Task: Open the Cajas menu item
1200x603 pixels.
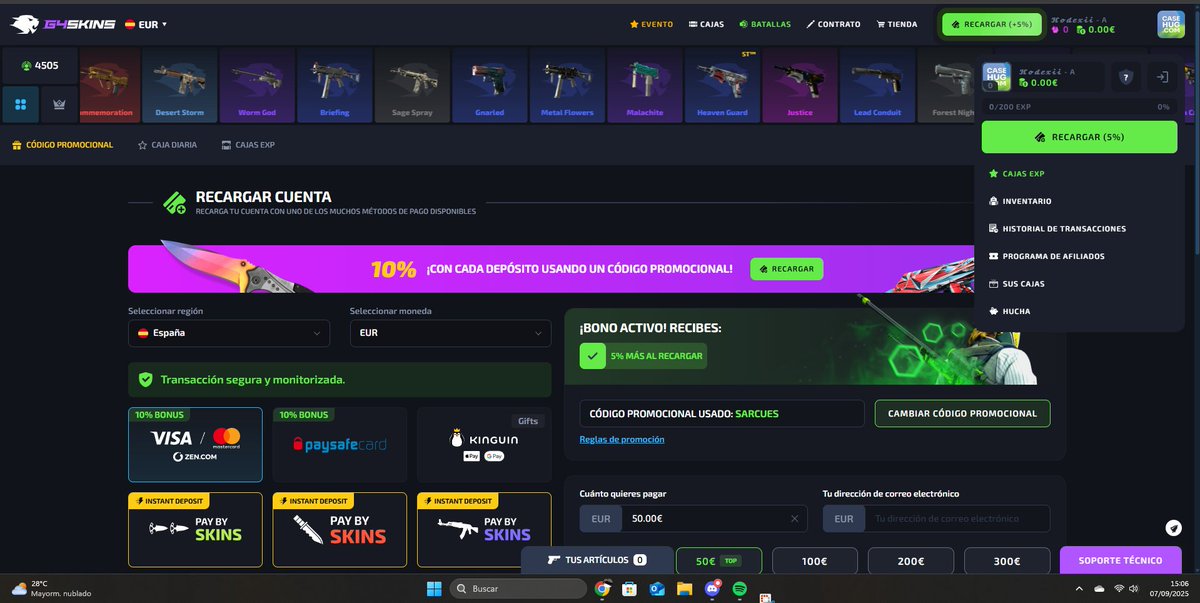Action: (x=706, y=24)
